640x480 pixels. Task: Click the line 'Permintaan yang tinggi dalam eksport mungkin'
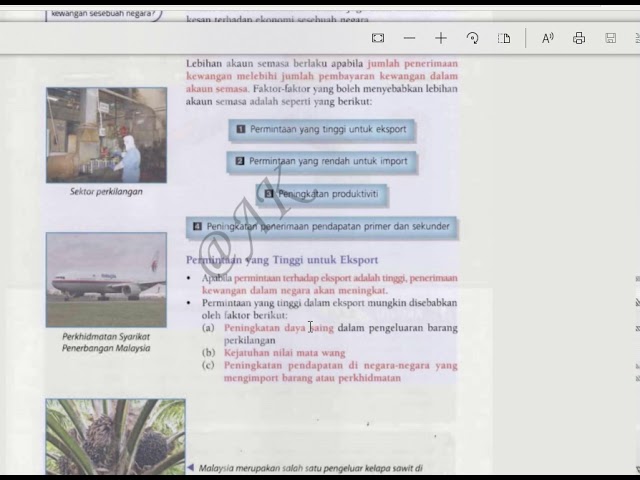click(329, 303)
